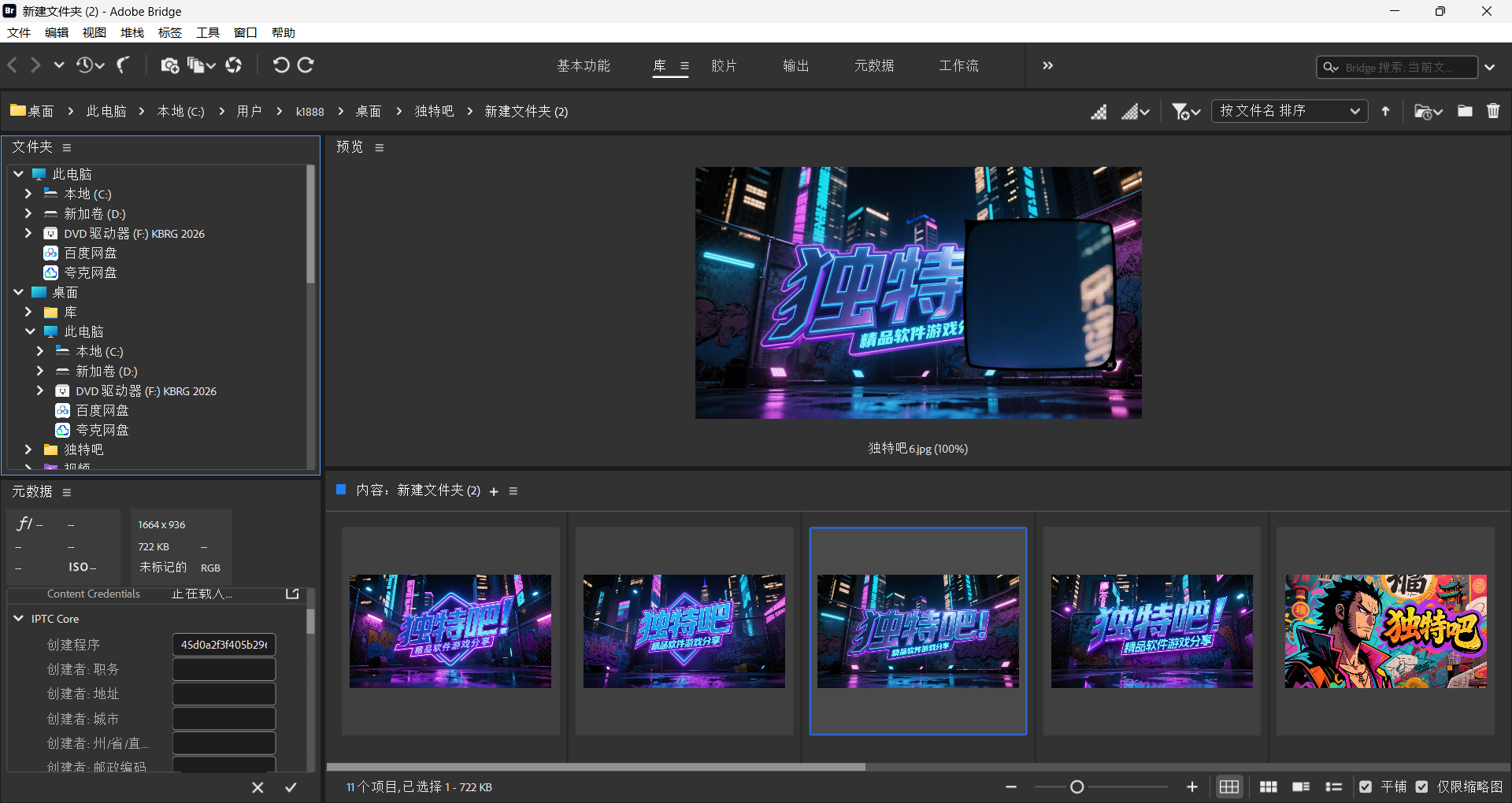Select the manga-style 独特吧 thumbnail

(1384, 630)
